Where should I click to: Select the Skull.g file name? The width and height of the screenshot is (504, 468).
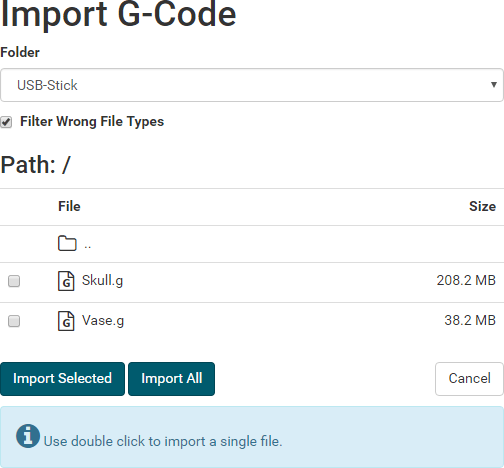(103, 281)
